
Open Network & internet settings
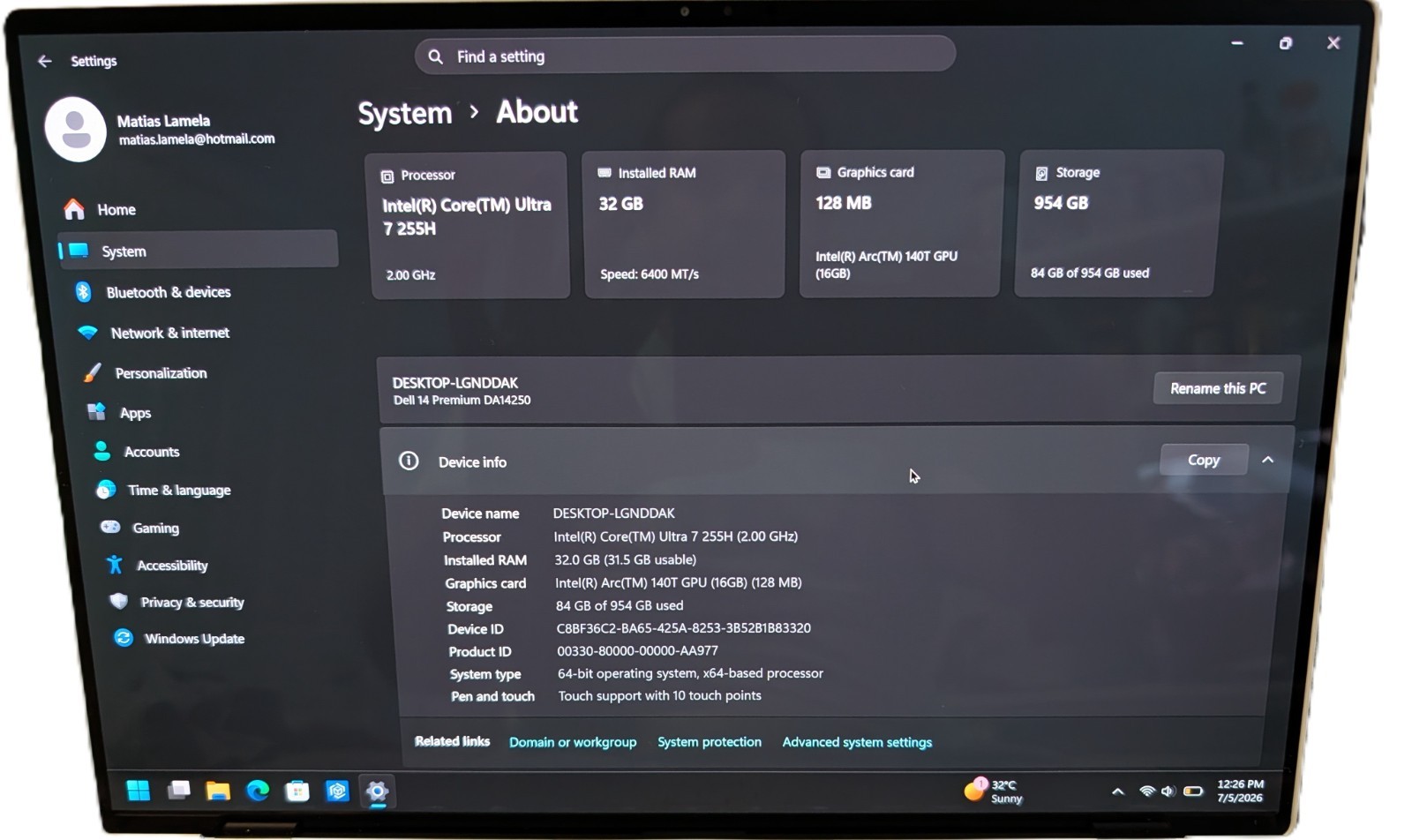(169, 333)
